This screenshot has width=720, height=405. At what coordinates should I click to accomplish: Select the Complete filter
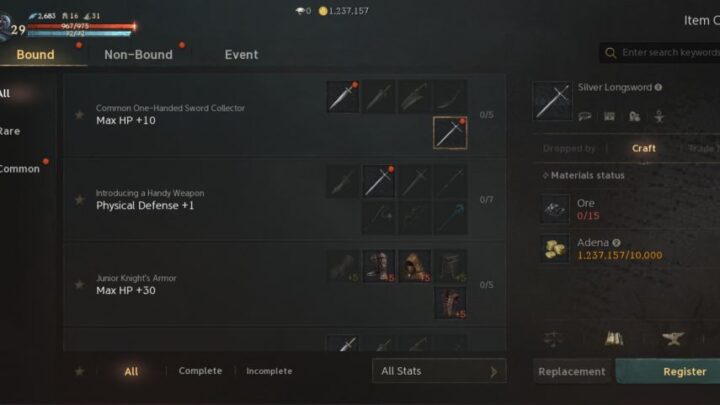pyautogui.click(x=200, y=371)
